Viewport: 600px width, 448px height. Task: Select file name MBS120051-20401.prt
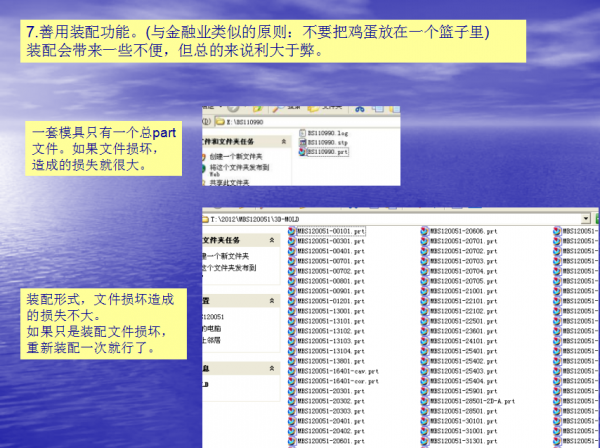[331, 421]
